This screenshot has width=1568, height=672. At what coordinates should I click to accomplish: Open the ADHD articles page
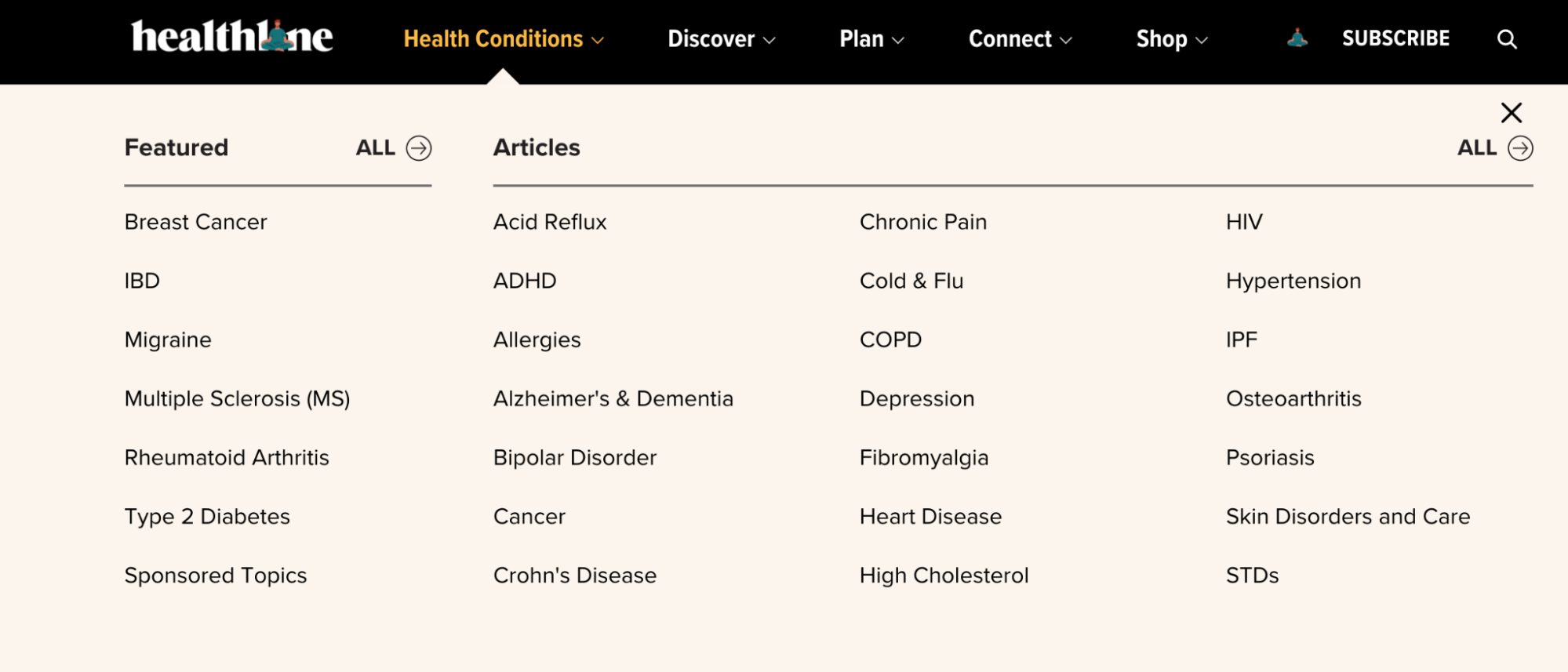pos(525,281)
